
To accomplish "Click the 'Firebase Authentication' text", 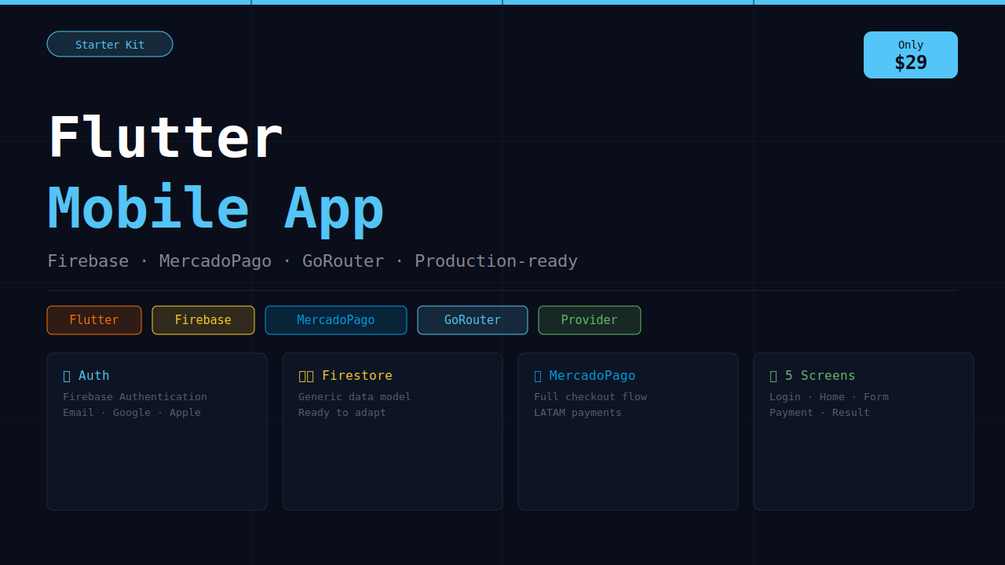I will [135, 397].
